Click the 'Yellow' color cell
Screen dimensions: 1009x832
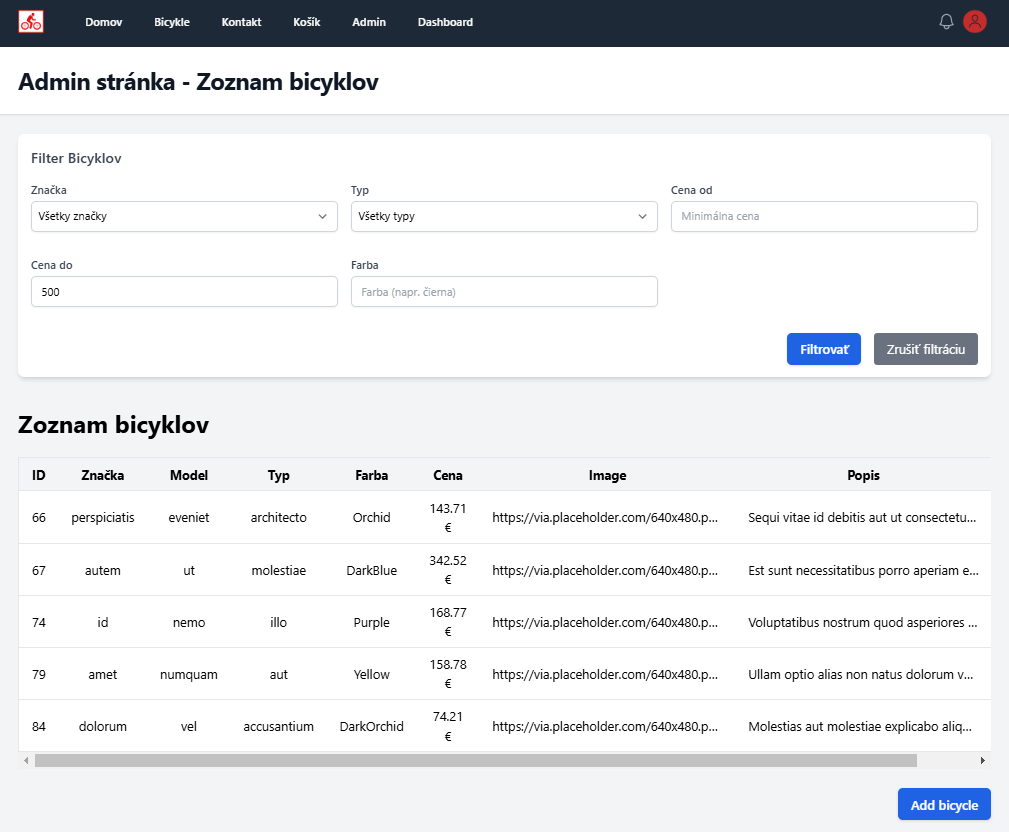pos(371,674)
